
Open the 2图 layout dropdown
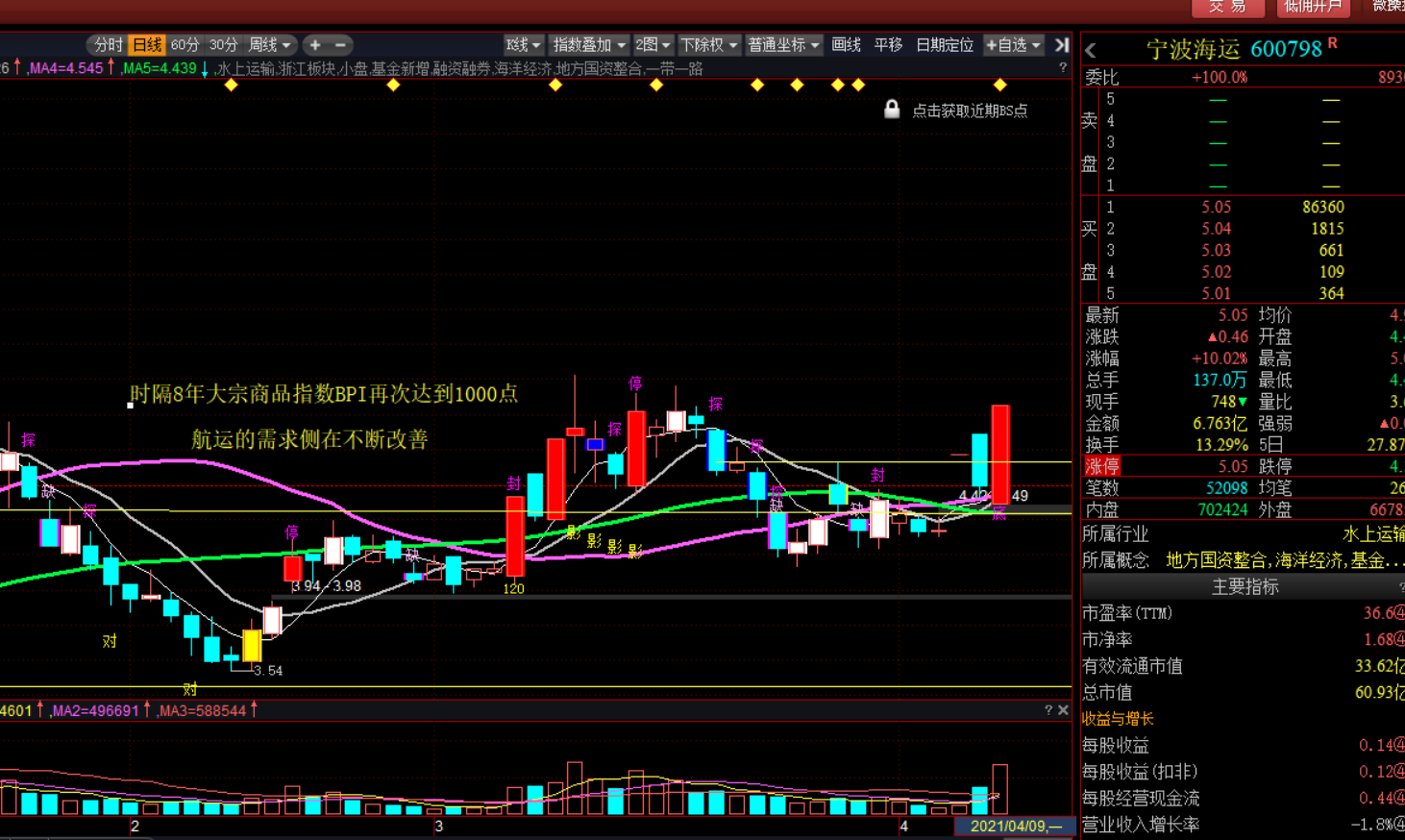click(x=653, y=45)
